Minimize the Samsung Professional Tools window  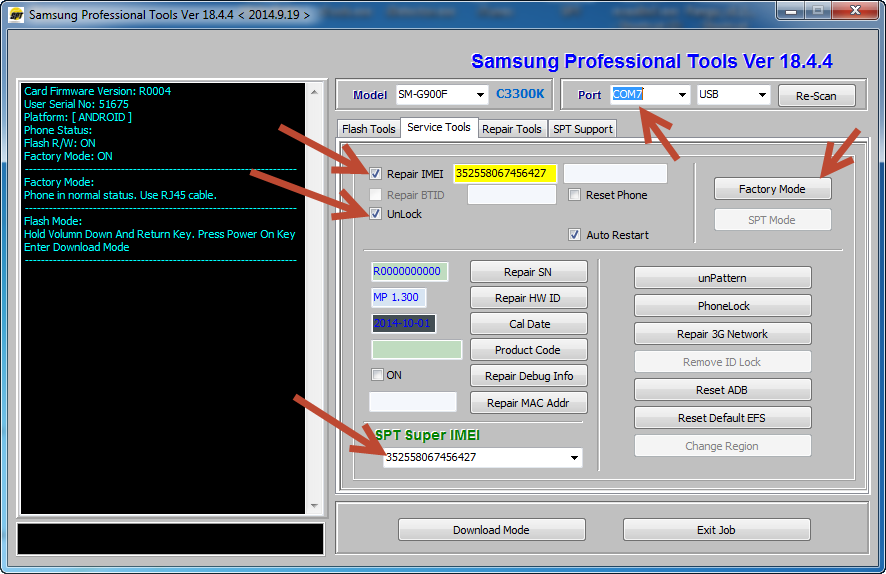pyautogui.click(x=791, y=11)
